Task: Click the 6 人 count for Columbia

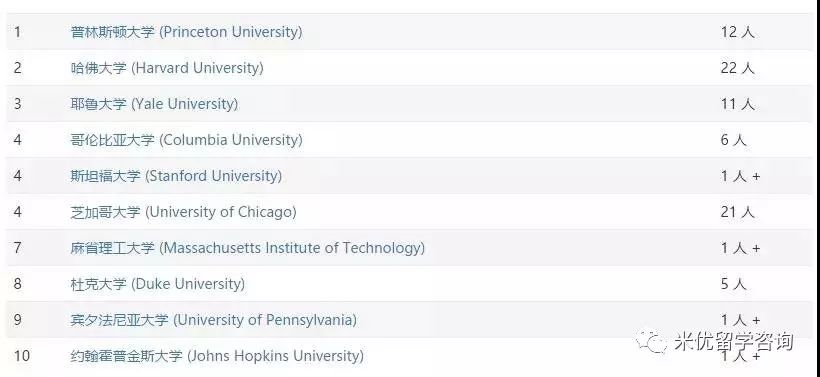Action: [733, 140]
